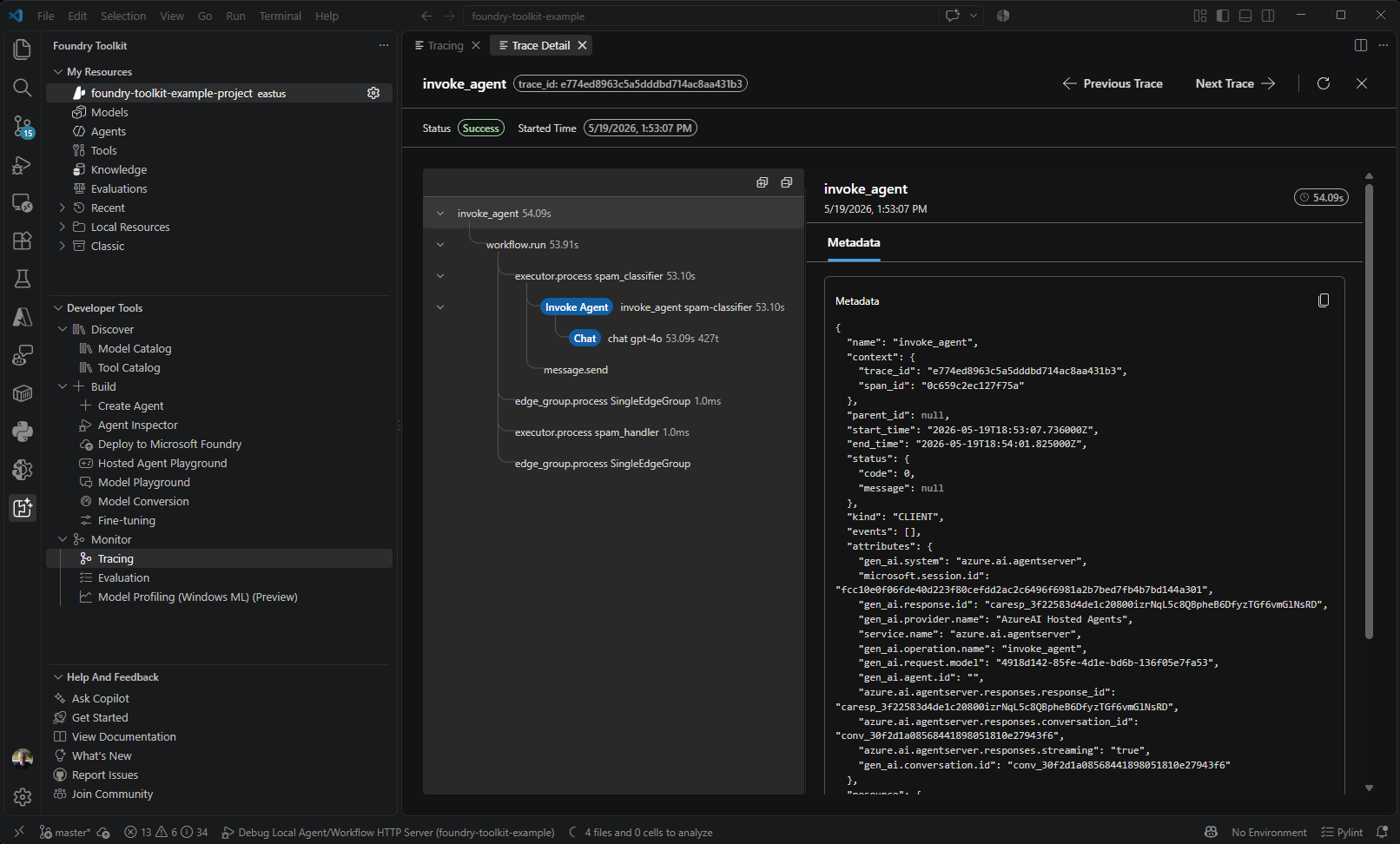Screen dimensions: 1400x844
Task: Click the foundry-toolkit-example command center search
Action: (x=701, y=16)
